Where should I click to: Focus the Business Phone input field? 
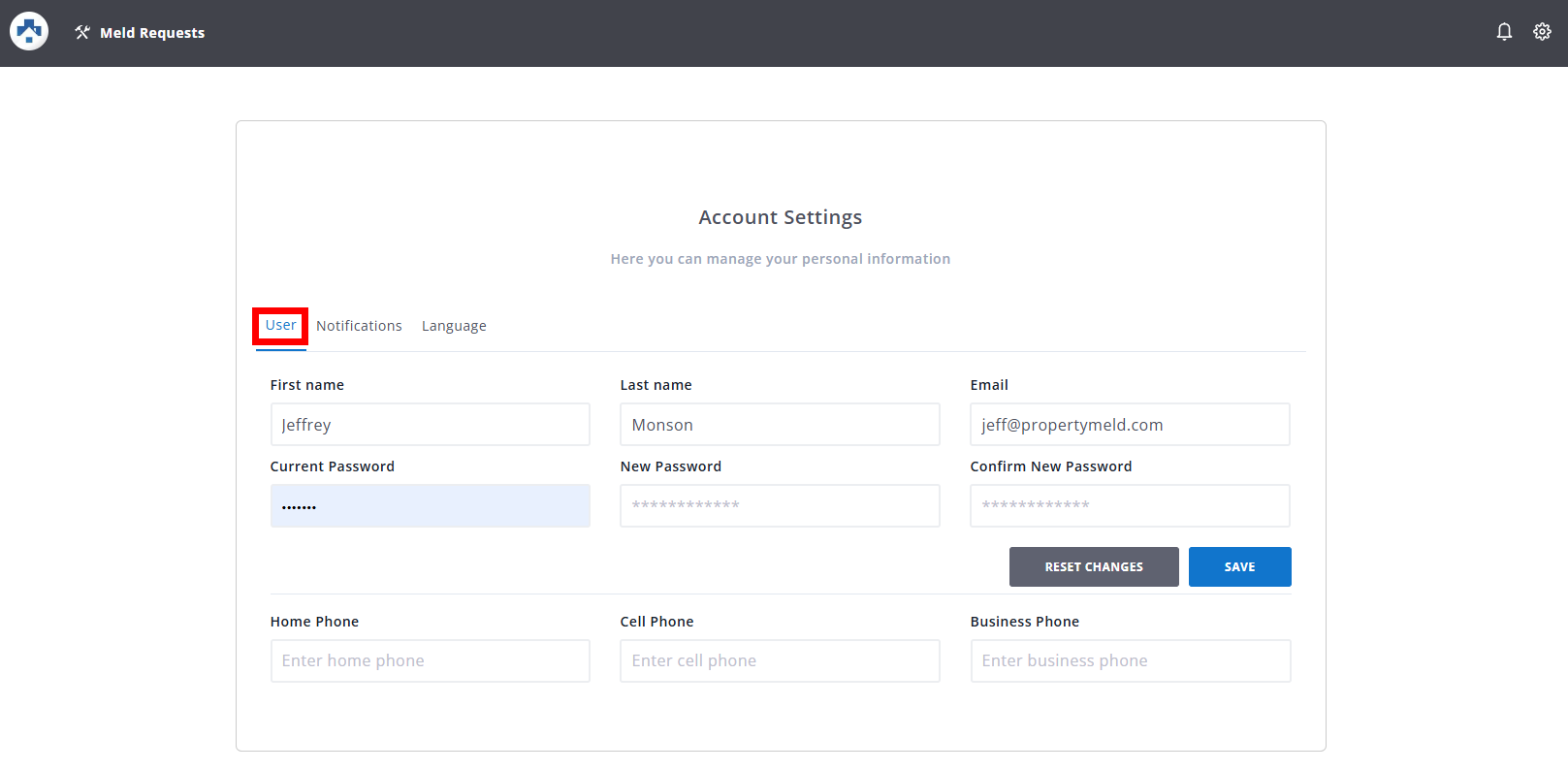pyautogui.click(x=1130, y=660)
